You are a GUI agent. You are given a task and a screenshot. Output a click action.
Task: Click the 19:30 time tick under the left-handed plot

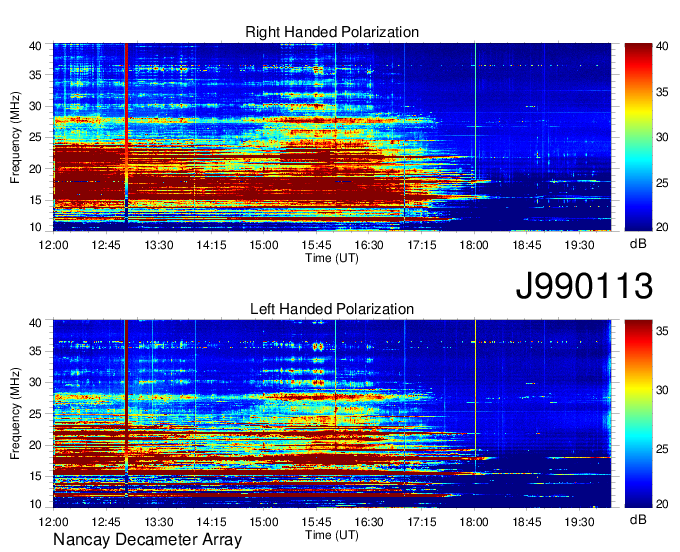(579, 522)
